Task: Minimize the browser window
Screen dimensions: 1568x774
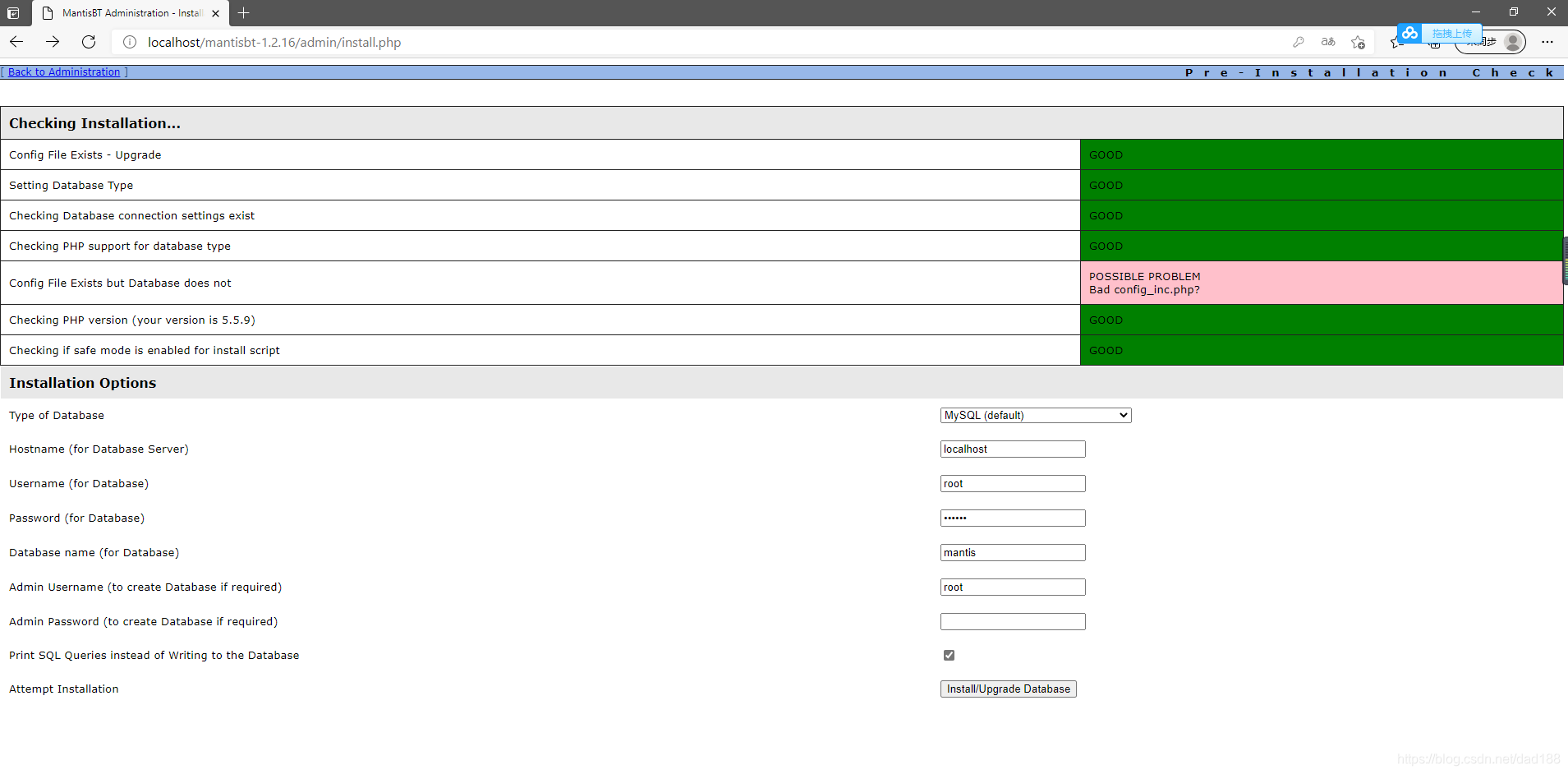Action: (x=1476, y=12)
